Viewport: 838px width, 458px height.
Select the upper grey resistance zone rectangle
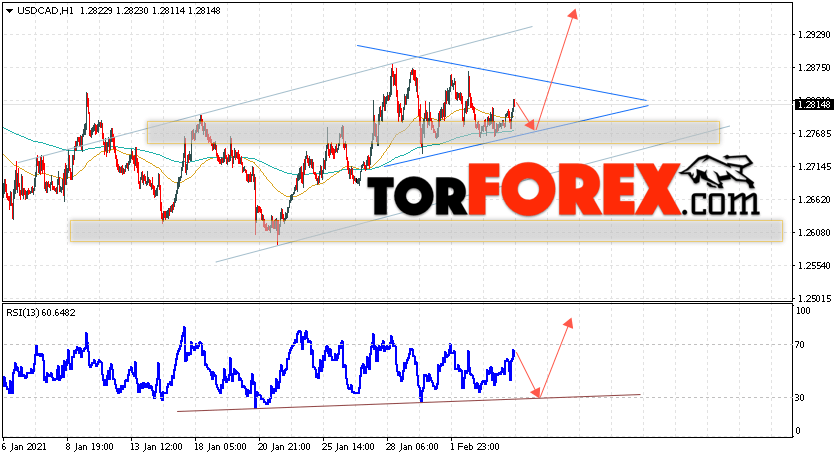tap(433, 133)
